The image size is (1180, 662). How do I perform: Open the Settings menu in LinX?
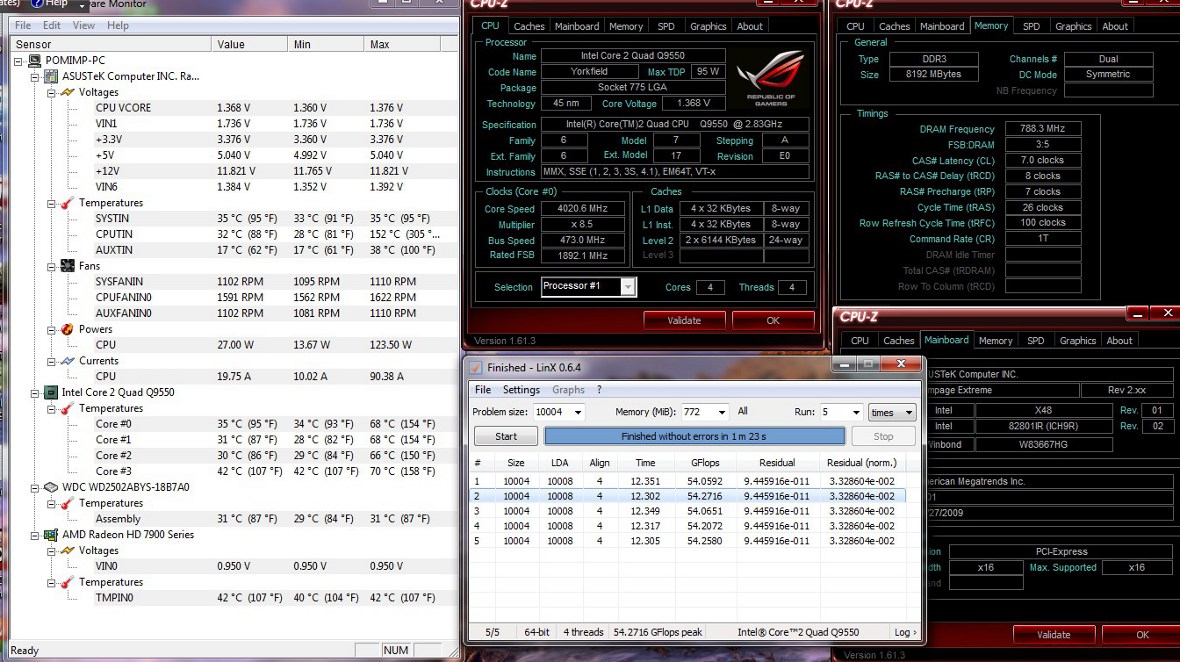pyautogui.click(x=521, y=390)
